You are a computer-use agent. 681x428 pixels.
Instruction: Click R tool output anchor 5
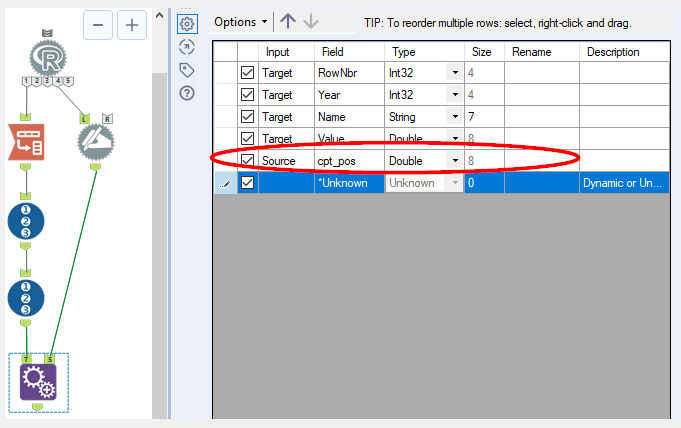[x=68, y=81]
